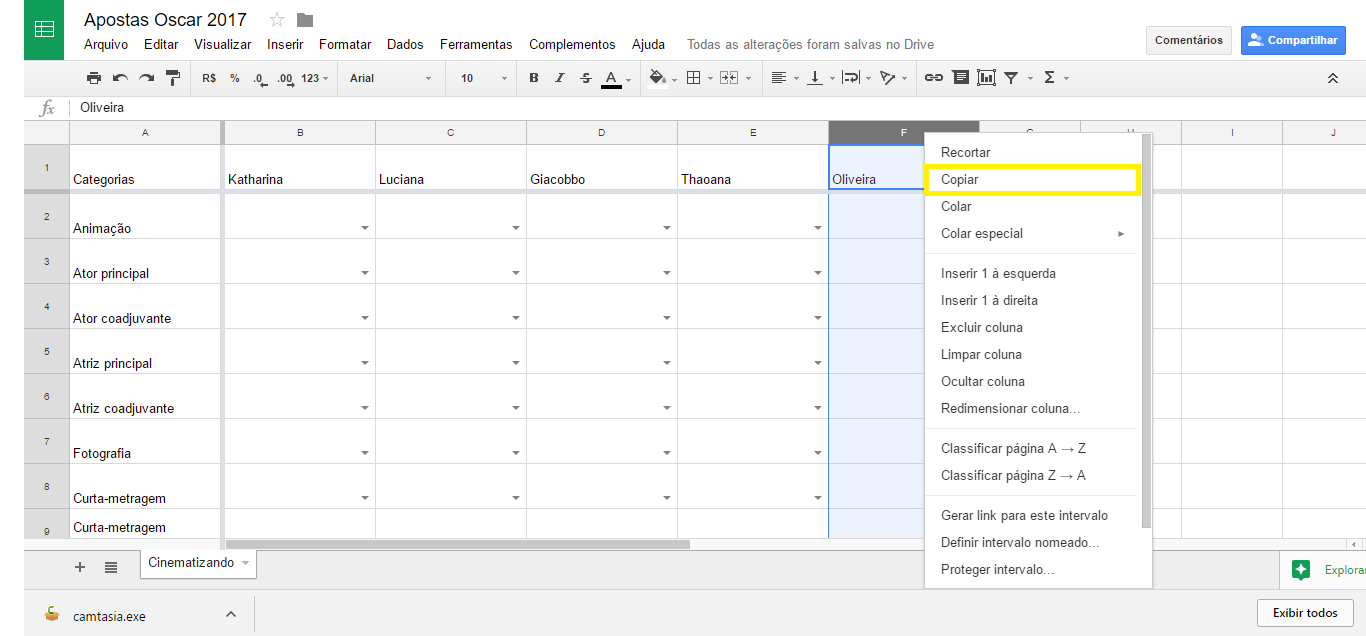Open the move-to-folder icon

(x=305, y=20)
